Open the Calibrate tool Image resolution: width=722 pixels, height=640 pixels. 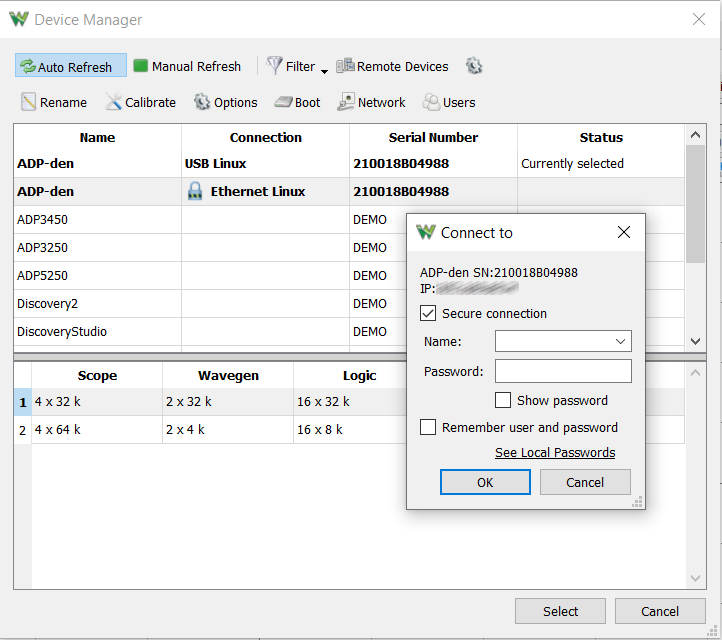click(140, 102)
